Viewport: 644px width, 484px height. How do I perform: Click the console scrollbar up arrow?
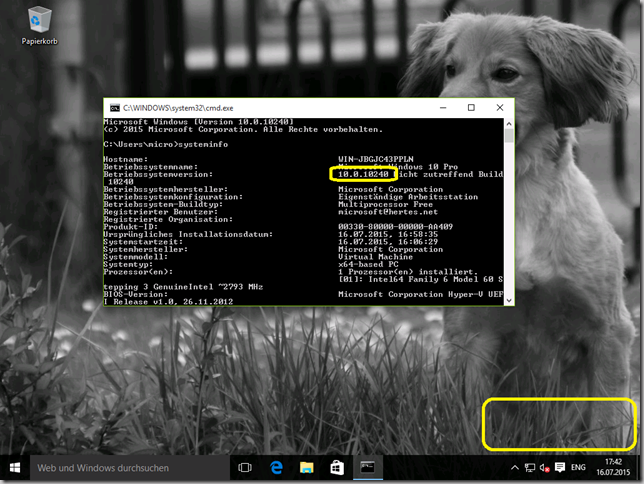[509, 123]
